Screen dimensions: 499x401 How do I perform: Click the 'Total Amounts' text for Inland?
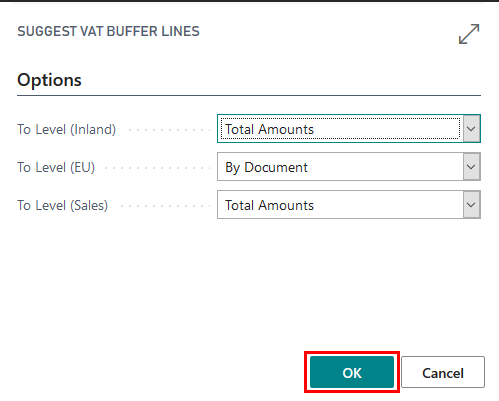pyautogui.click(x=270, y=129)
